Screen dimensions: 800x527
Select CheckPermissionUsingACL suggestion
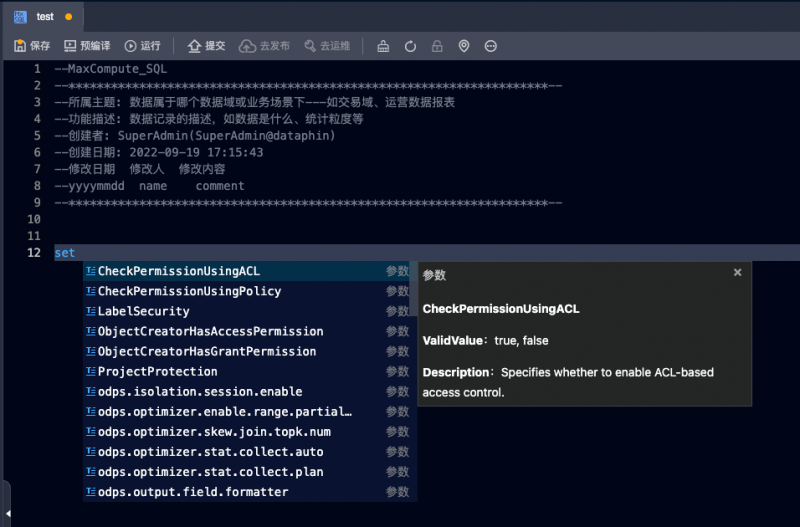tap(178, 271)
